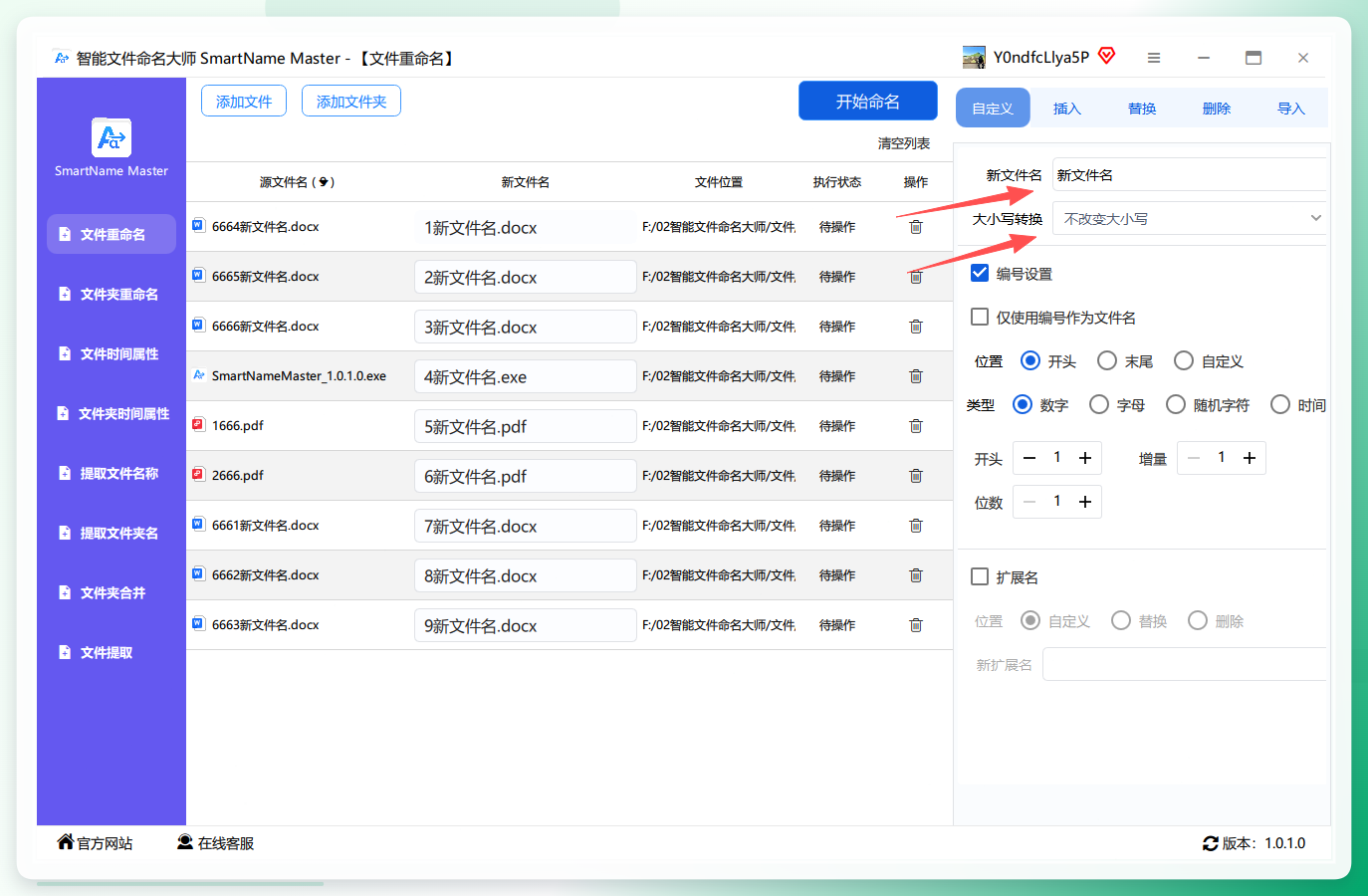This screenshot has width=1368, height=896.
Task: Open the 插入 tab
Action: (x=1067, y=108)
